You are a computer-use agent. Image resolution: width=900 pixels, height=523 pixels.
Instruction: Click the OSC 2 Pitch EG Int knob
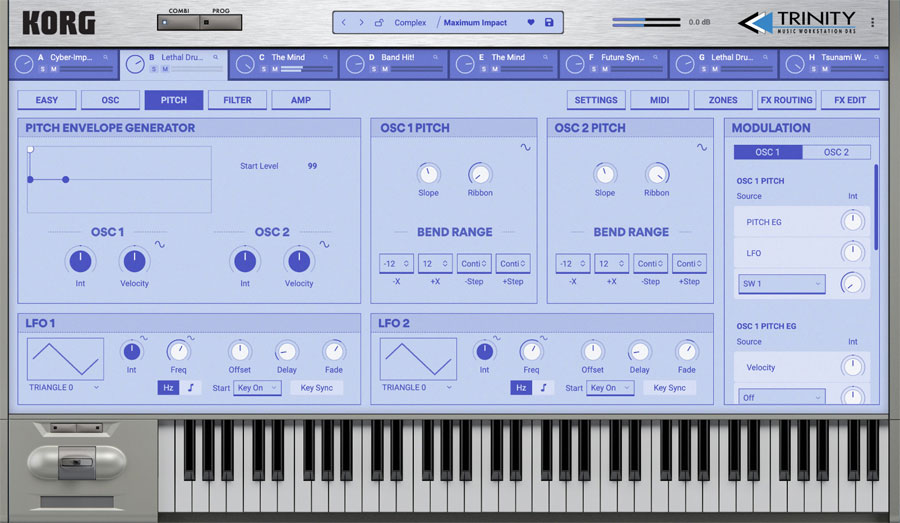(245, 261)
